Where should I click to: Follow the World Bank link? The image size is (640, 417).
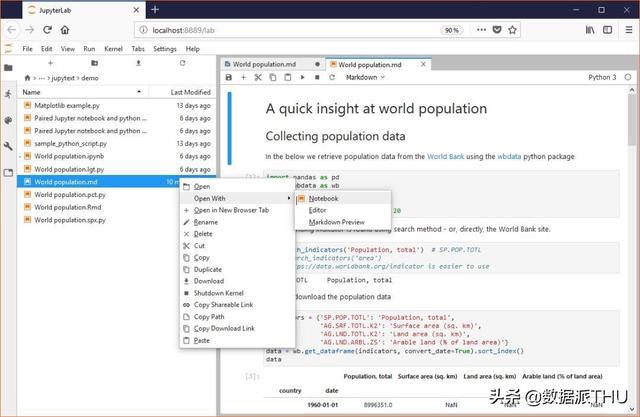pyautogui.click(x=445, y=156)
